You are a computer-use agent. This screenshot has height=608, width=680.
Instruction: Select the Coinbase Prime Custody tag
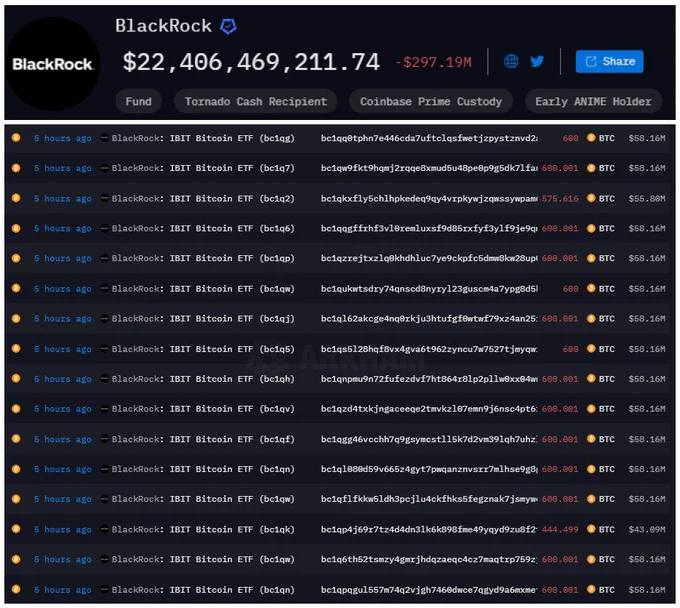(431, 101)
